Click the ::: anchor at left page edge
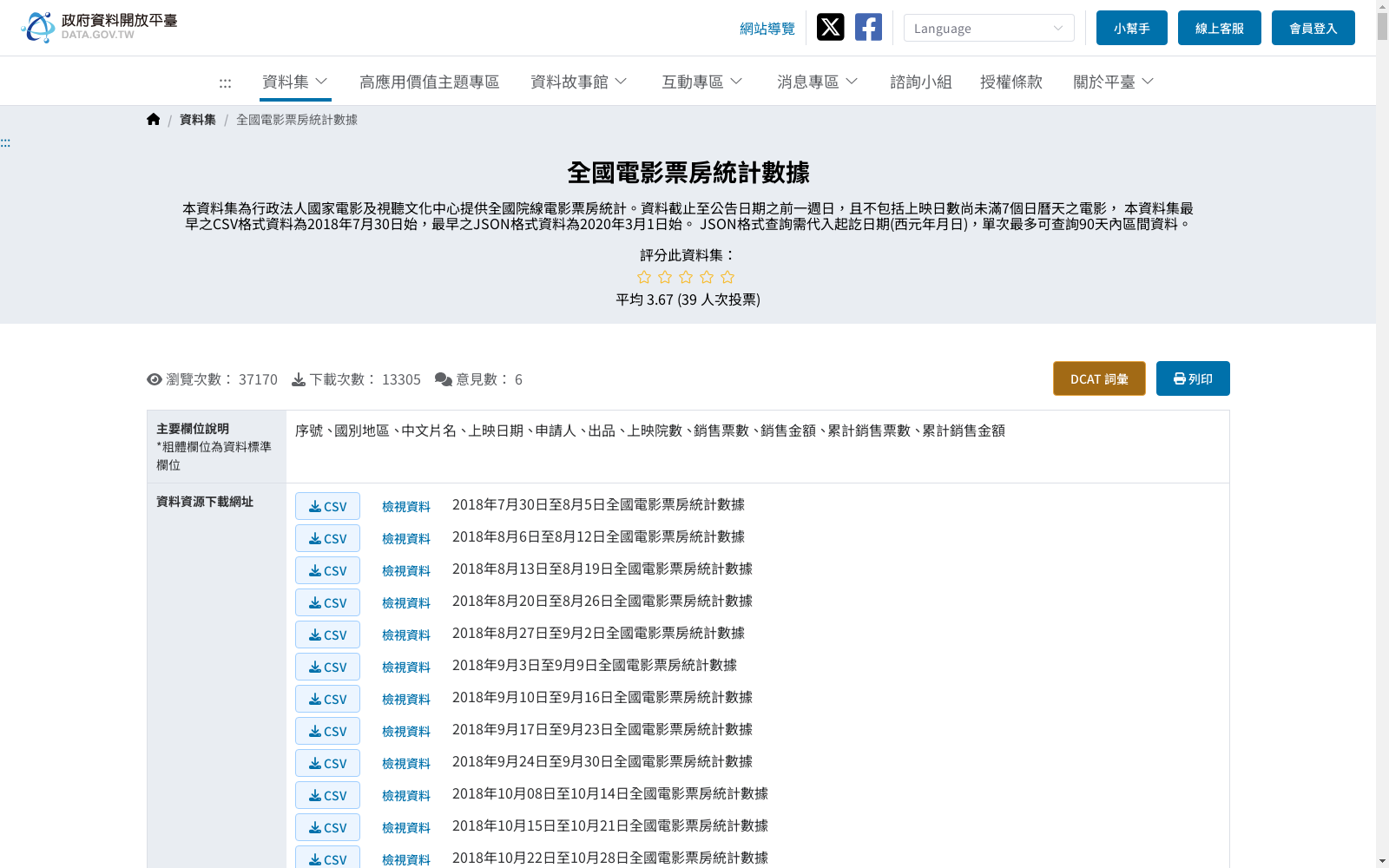The width and height of the screenshot is (1389, 868). coord(5,142)
